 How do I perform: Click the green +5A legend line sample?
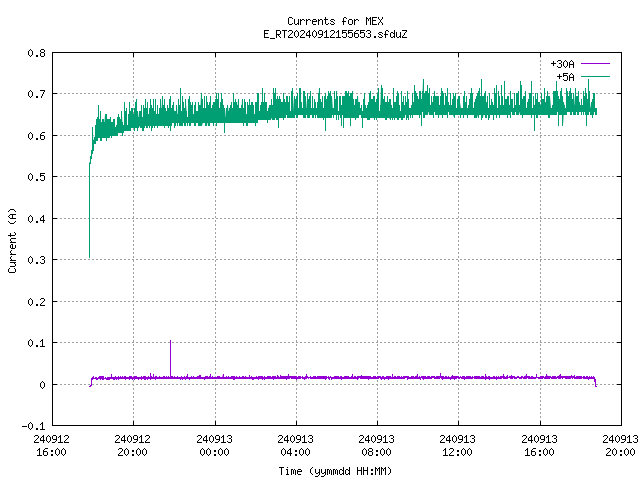(x=595, y=76)
